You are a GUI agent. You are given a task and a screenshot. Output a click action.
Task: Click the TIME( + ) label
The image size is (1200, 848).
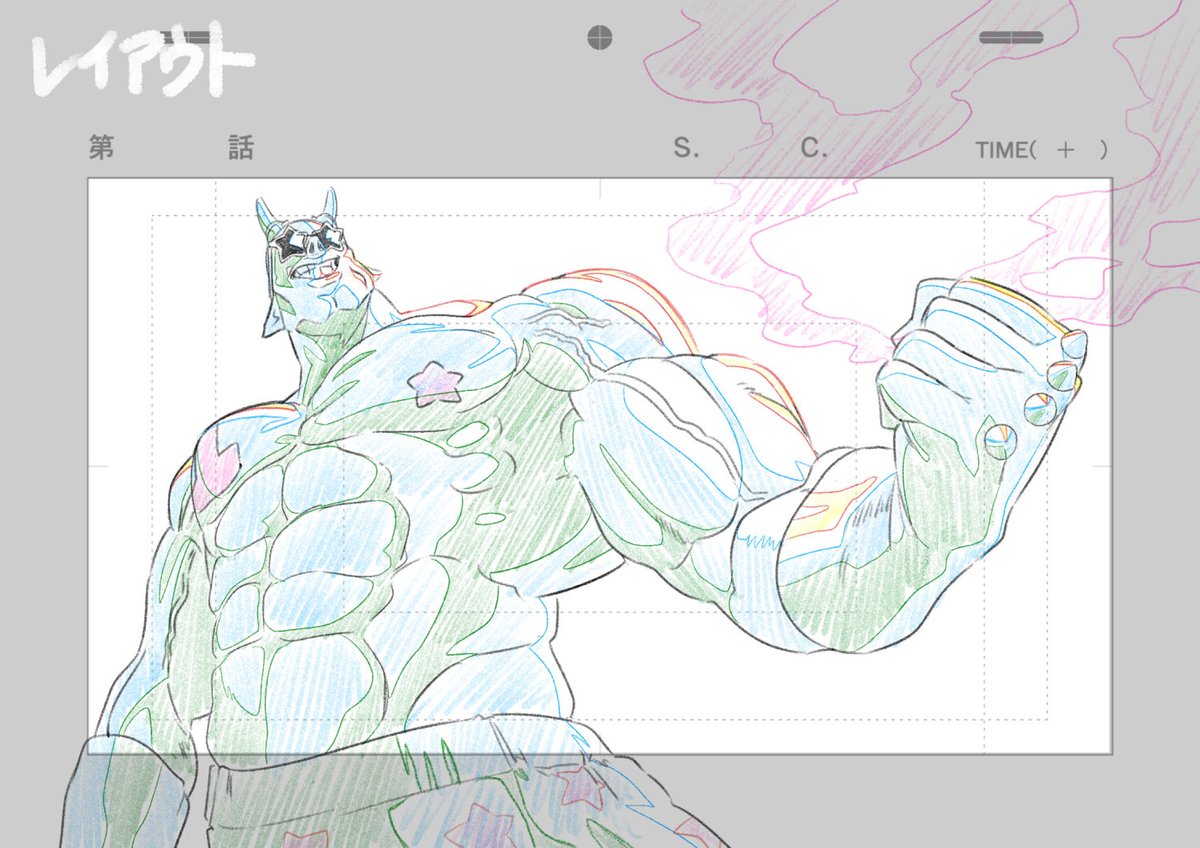pyautogui.click(x=1043, y=150)
